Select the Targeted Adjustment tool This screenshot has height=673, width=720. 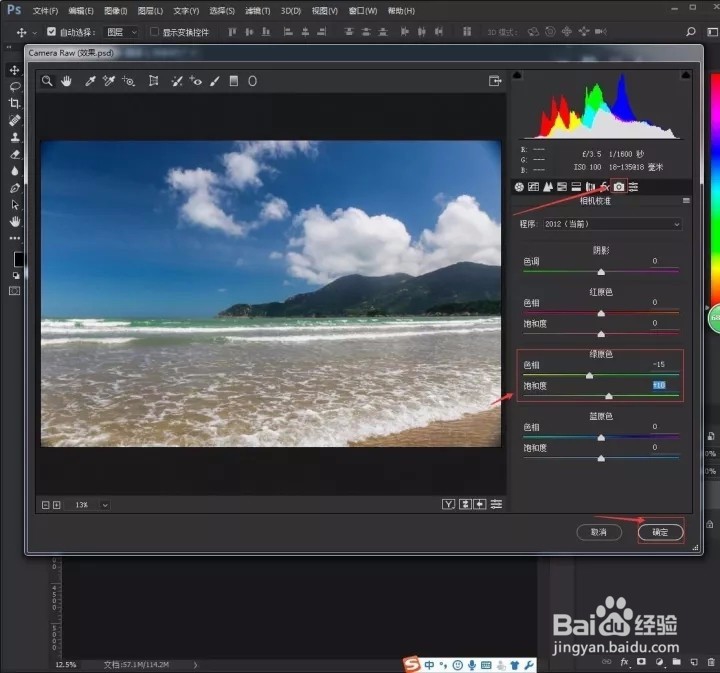[x=129, y=81]
